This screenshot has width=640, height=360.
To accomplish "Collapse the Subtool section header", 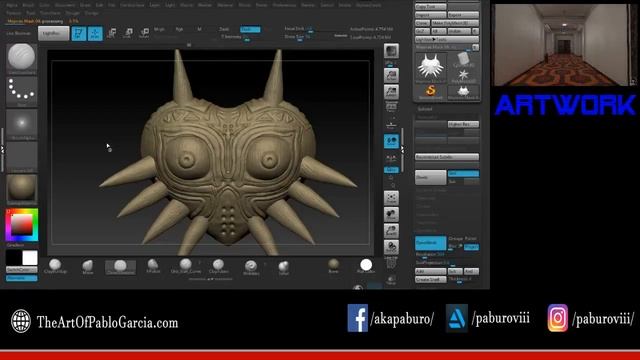I will pos(425,109).
